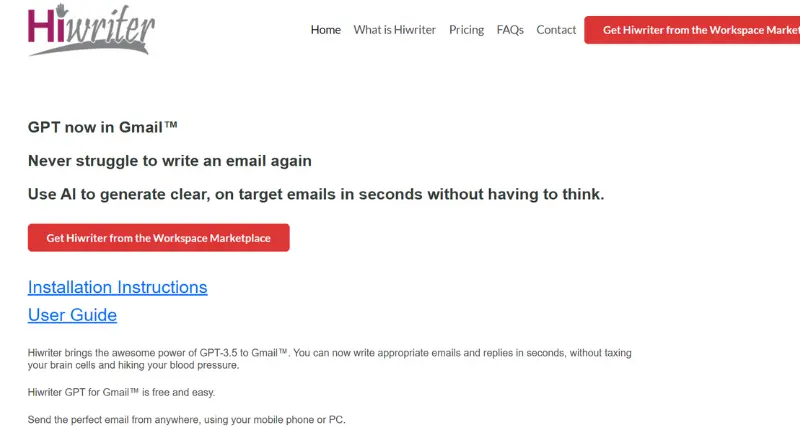The width and height of the screenshot is (800, 427).
Task: Click the "Send the perfect email from anywhere" line
Action: point(186,418)
